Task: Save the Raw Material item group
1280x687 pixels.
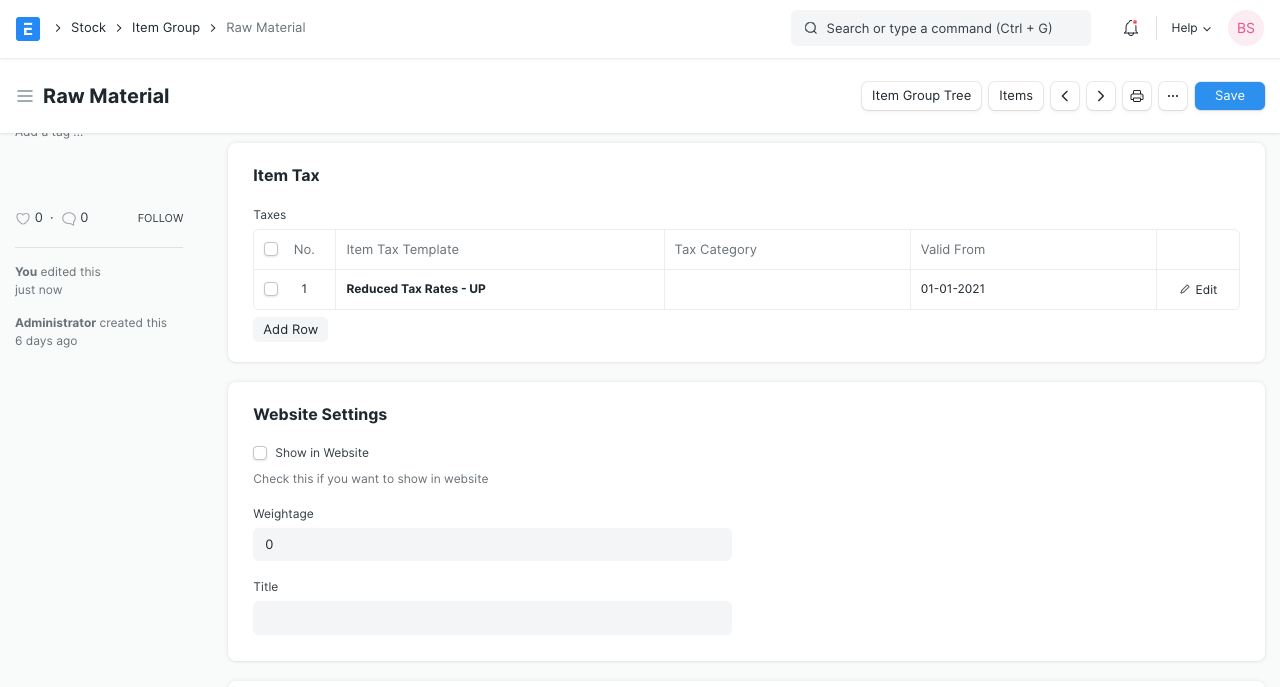Action: (1229, 95)
